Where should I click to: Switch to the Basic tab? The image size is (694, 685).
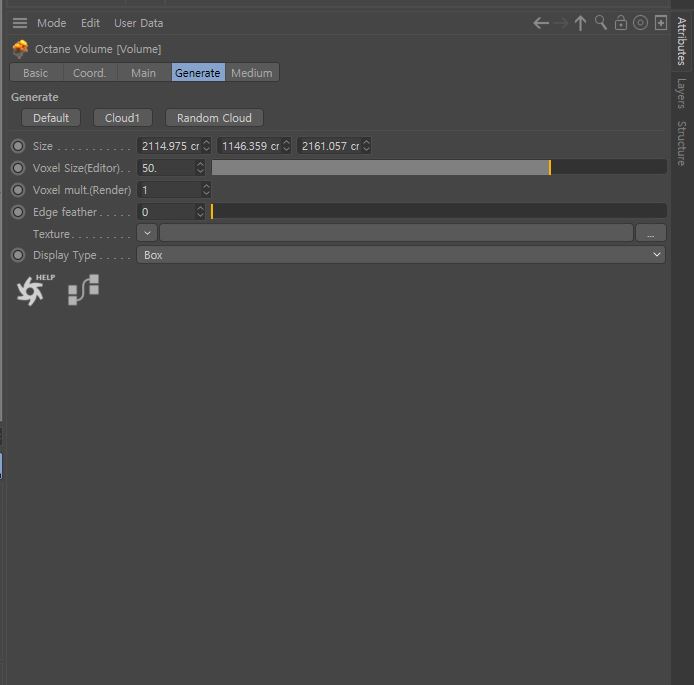pyautogui.click(x=36, y=73)
